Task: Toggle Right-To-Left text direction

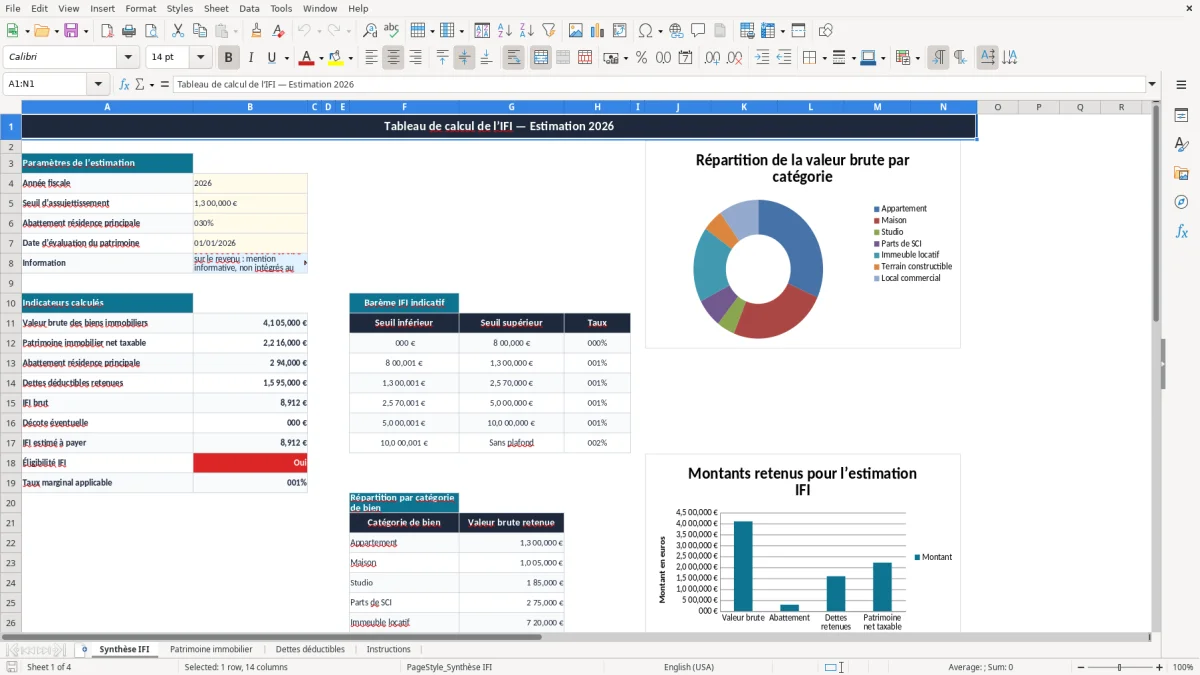Action: click(x=960, y=58)
